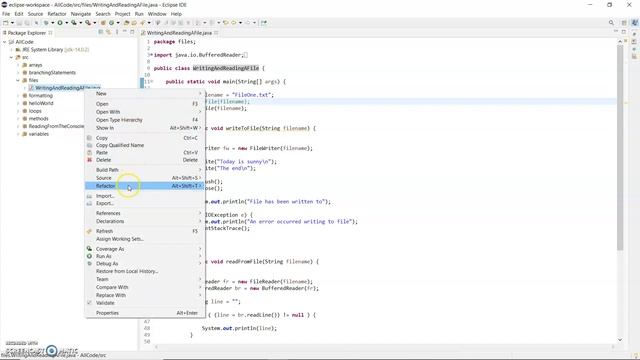Maximize the editor area
This screenshot has width=640, height=360.
coord(624,32)
